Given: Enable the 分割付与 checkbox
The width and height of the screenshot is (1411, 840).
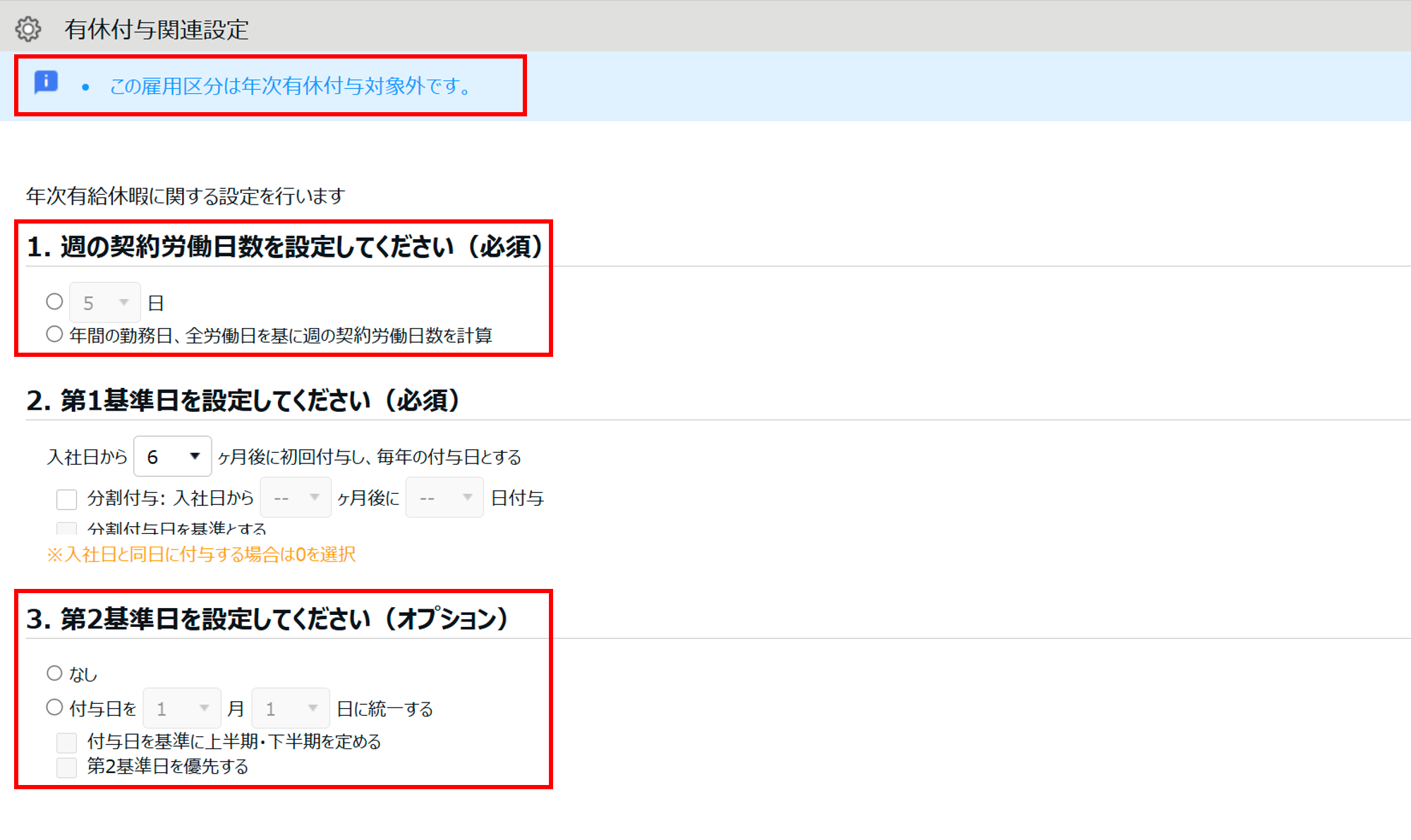Looking at the screenshot, I should click(66, 499).
